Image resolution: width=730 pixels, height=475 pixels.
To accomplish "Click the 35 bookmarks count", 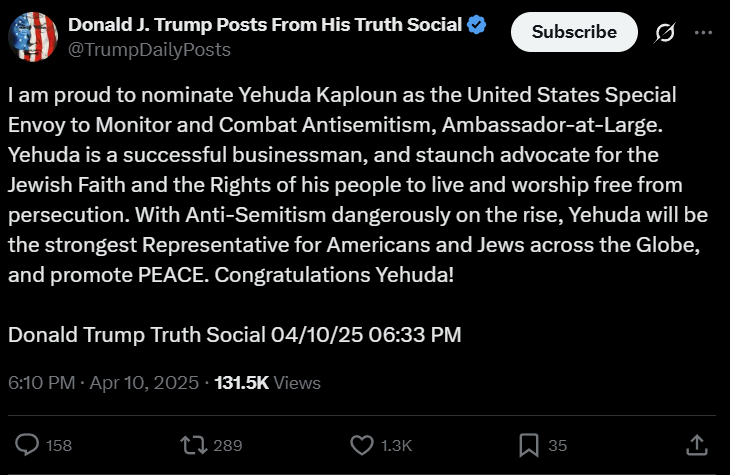I will click(558, 445).
